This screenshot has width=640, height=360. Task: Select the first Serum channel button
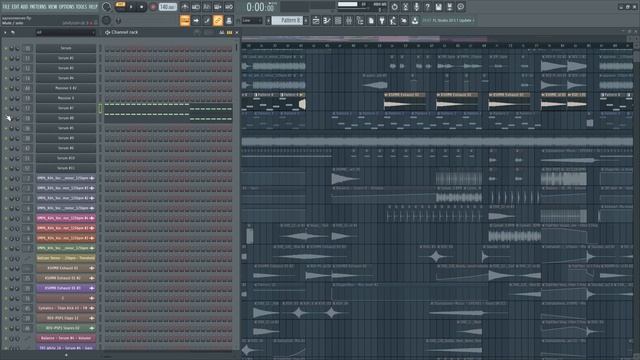pyautogui.click(x=66, y=48)
